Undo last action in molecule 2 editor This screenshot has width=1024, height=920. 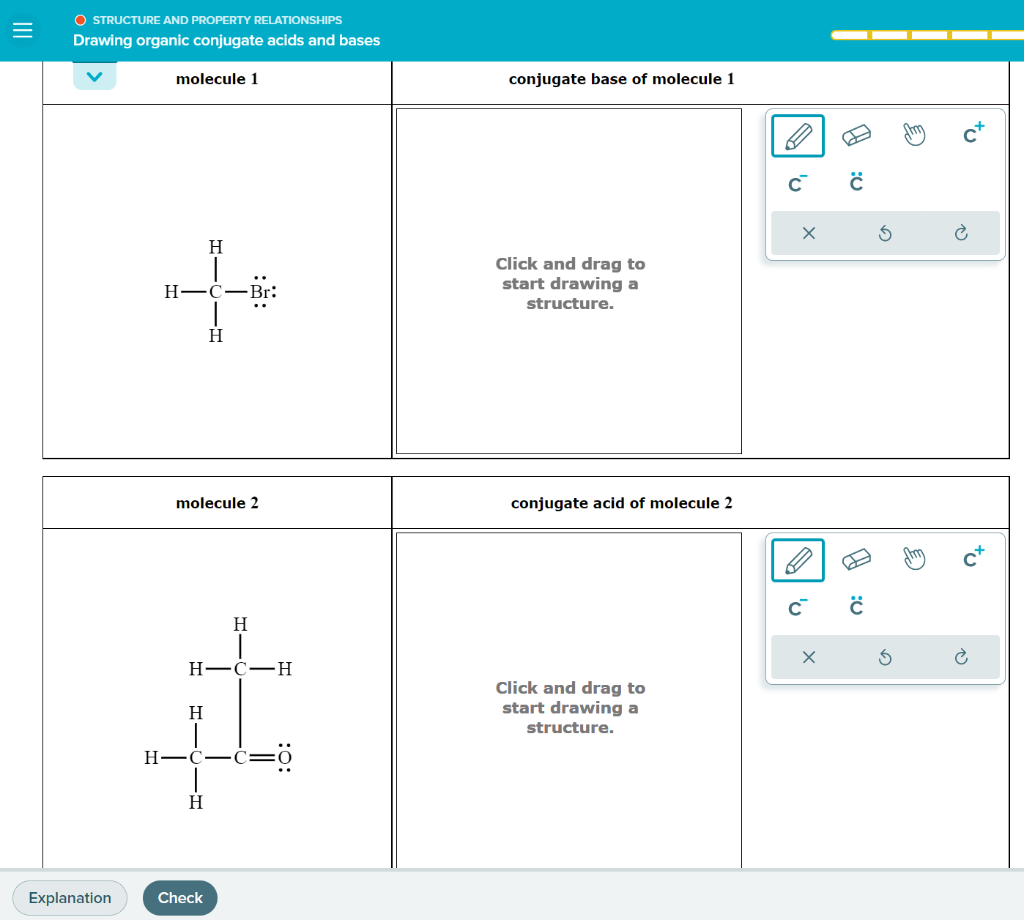pos(885,657)
